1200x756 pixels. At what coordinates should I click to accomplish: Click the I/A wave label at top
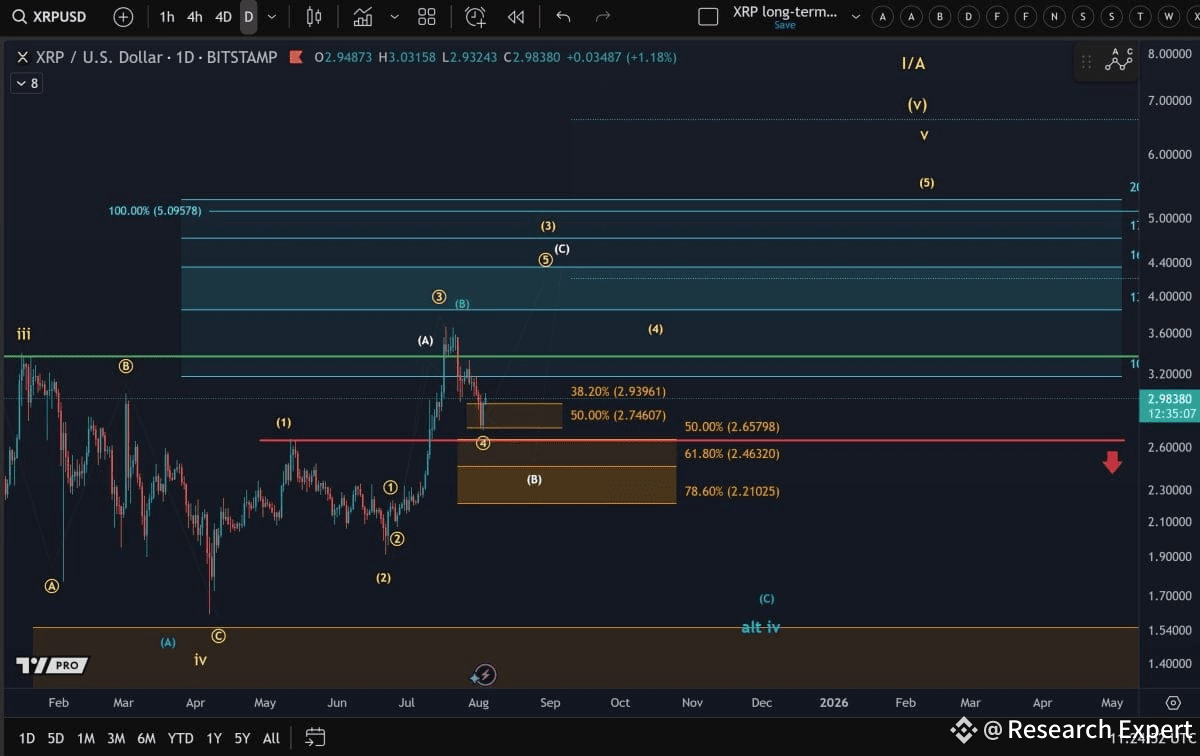tap(913, 63)
